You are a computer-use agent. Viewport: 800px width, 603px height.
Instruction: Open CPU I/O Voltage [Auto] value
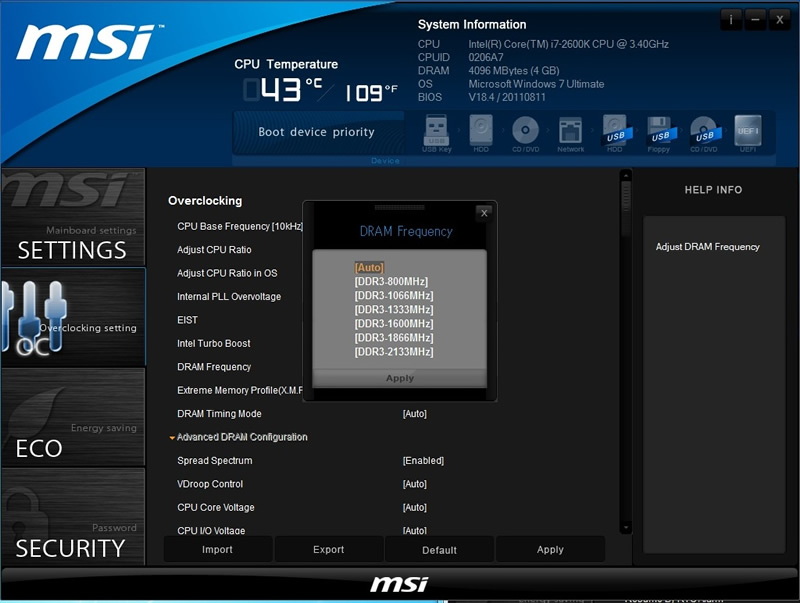415,531
